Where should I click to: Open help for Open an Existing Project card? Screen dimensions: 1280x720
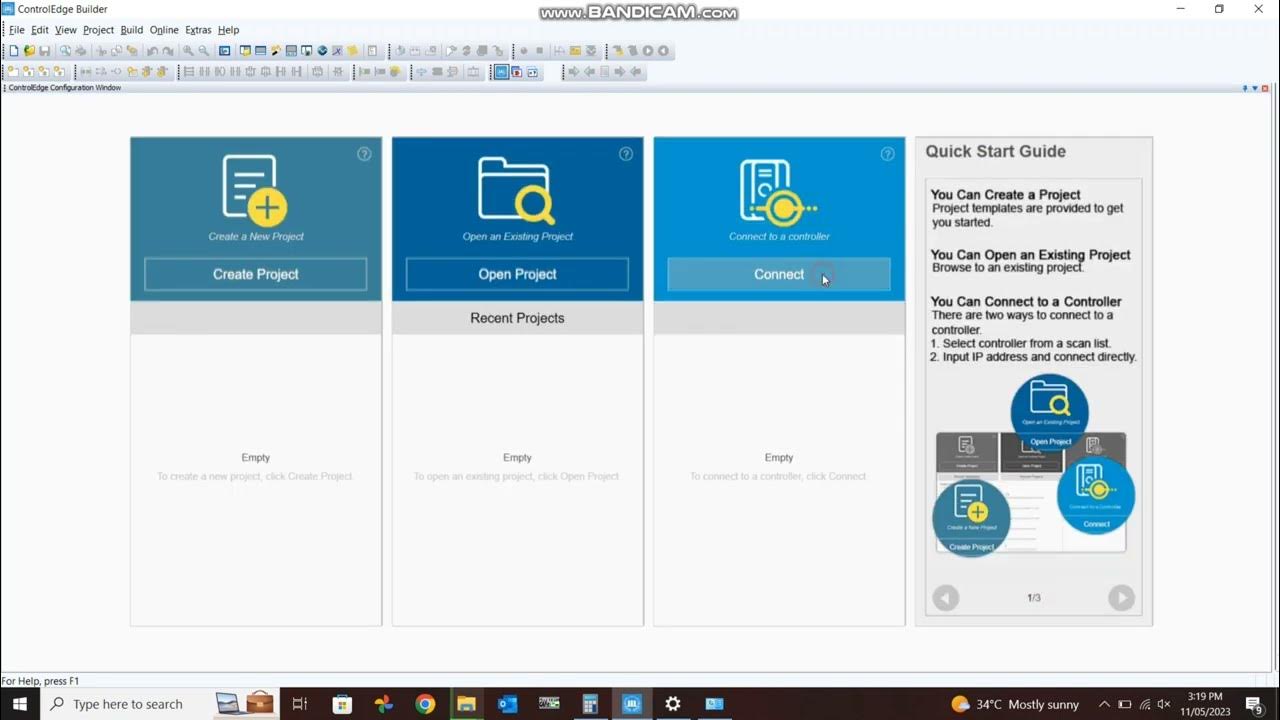626,154
